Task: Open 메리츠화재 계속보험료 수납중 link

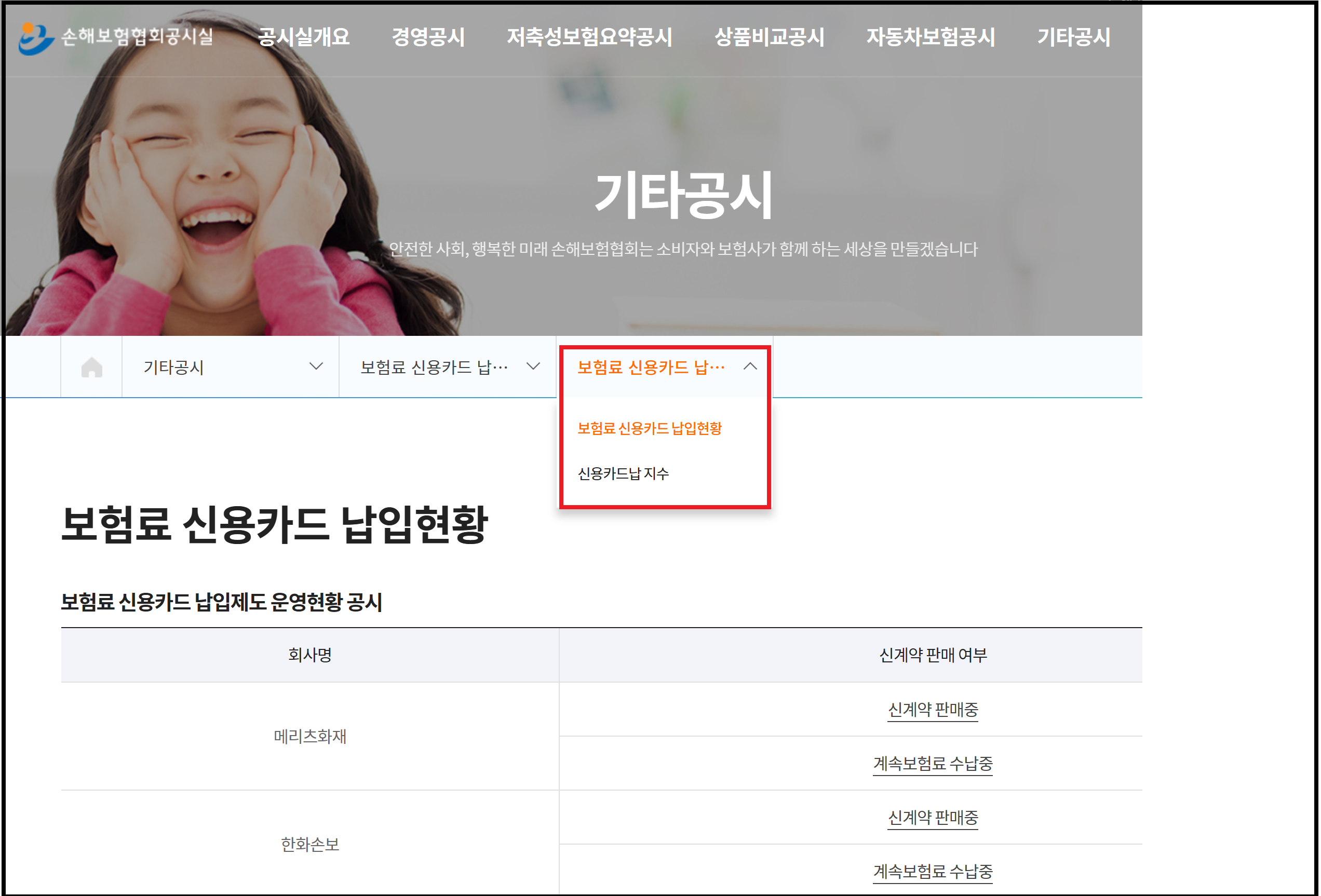Action: (x=932, y=763)
